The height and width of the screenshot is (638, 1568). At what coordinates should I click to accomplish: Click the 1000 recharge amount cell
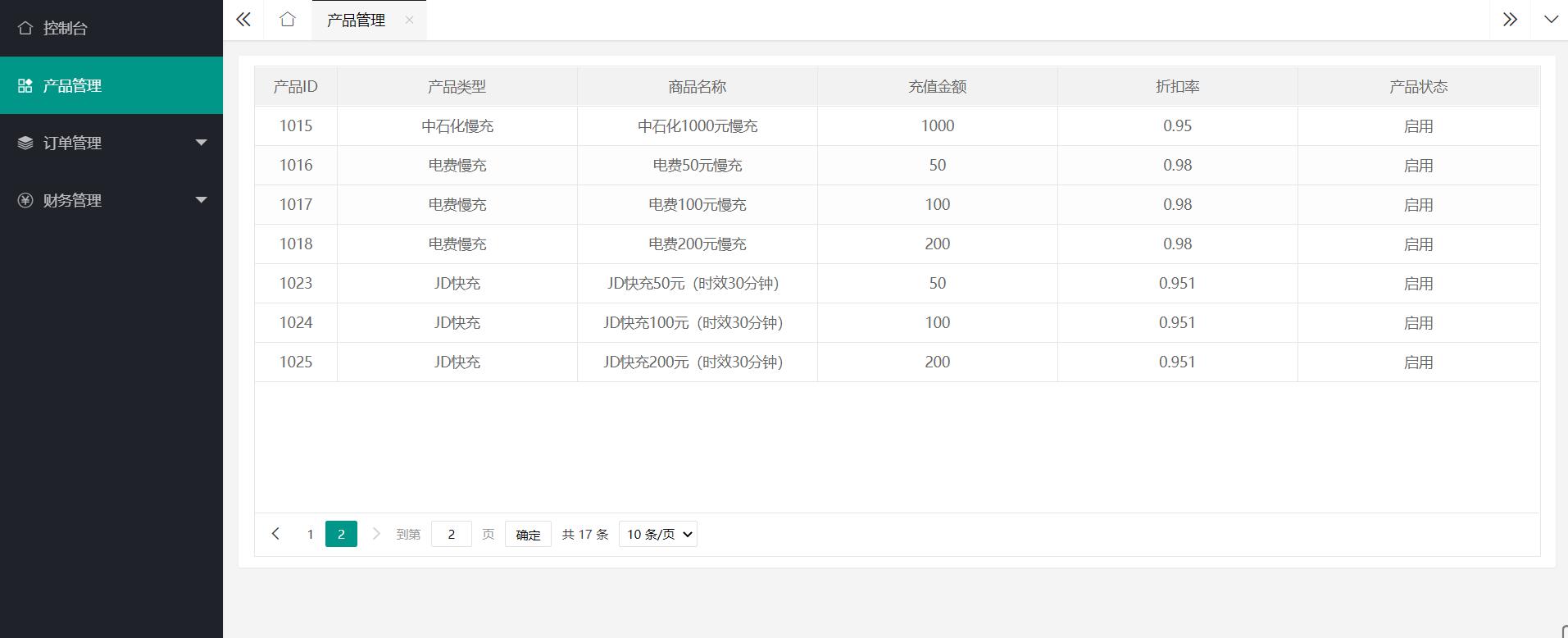tap(938, 125)
